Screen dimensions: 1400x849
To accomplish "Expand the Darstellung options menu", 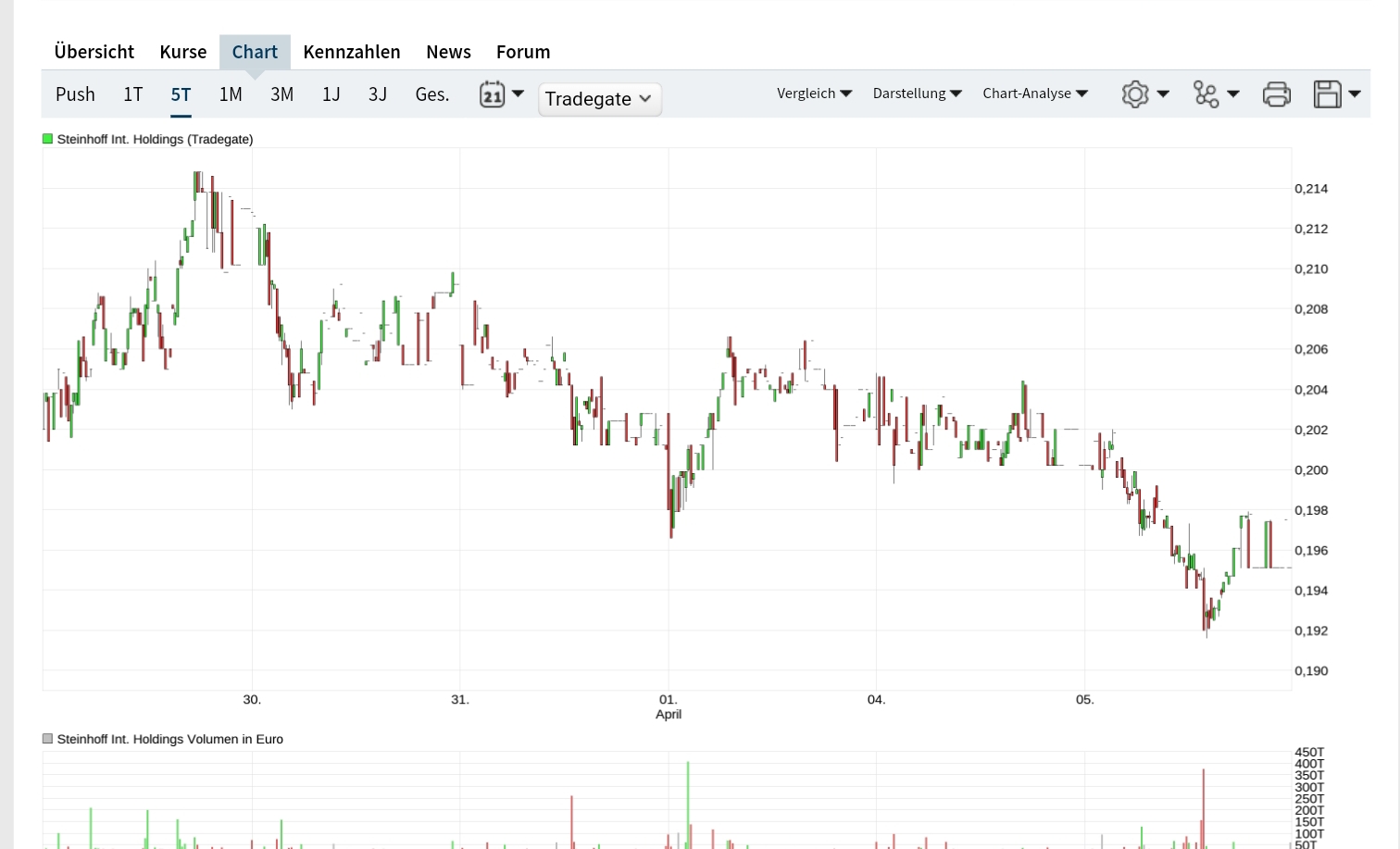I will click(917, 94).
